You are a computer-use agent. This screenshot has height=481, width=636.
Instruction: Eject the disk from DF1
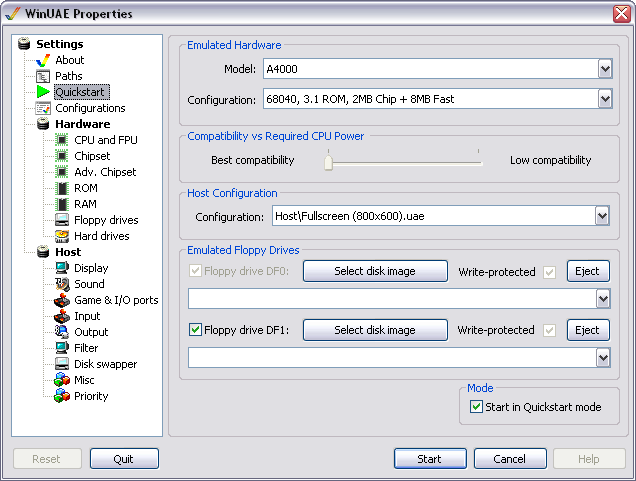588,330
